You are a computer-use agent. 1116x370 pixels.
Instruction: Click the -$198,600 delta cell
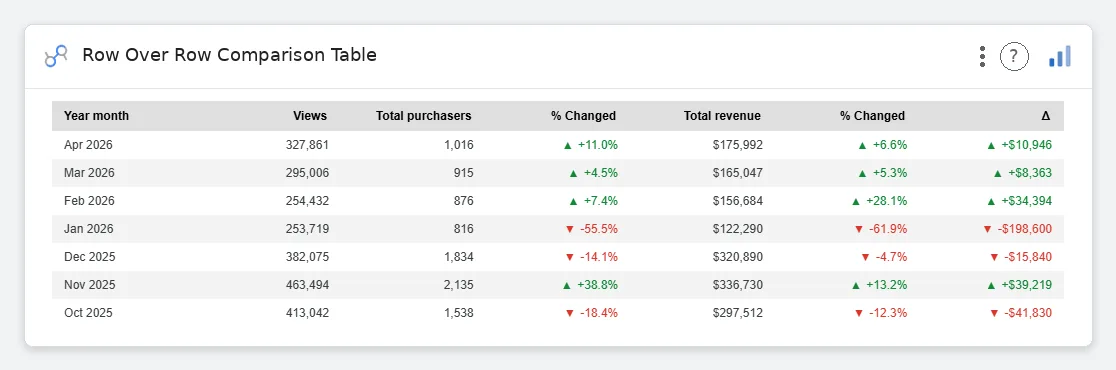coord(1017,229)
